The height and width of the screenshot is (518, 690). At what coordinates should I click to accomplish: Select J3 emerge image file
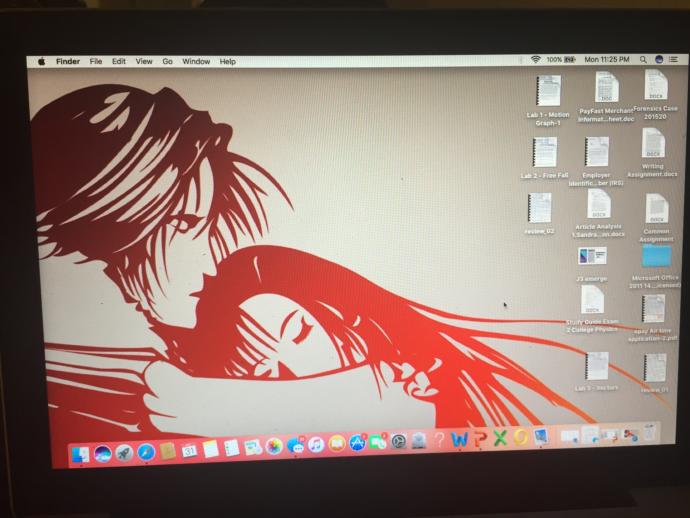[x=592, y=264]
